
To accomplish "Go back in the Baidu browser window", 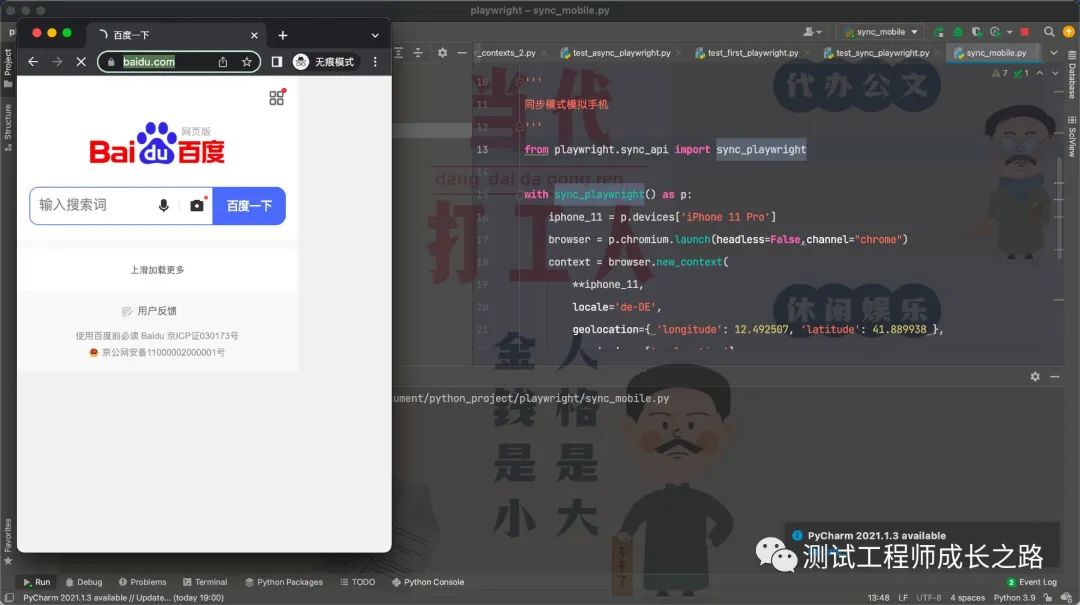I will (x=33, y=61).
